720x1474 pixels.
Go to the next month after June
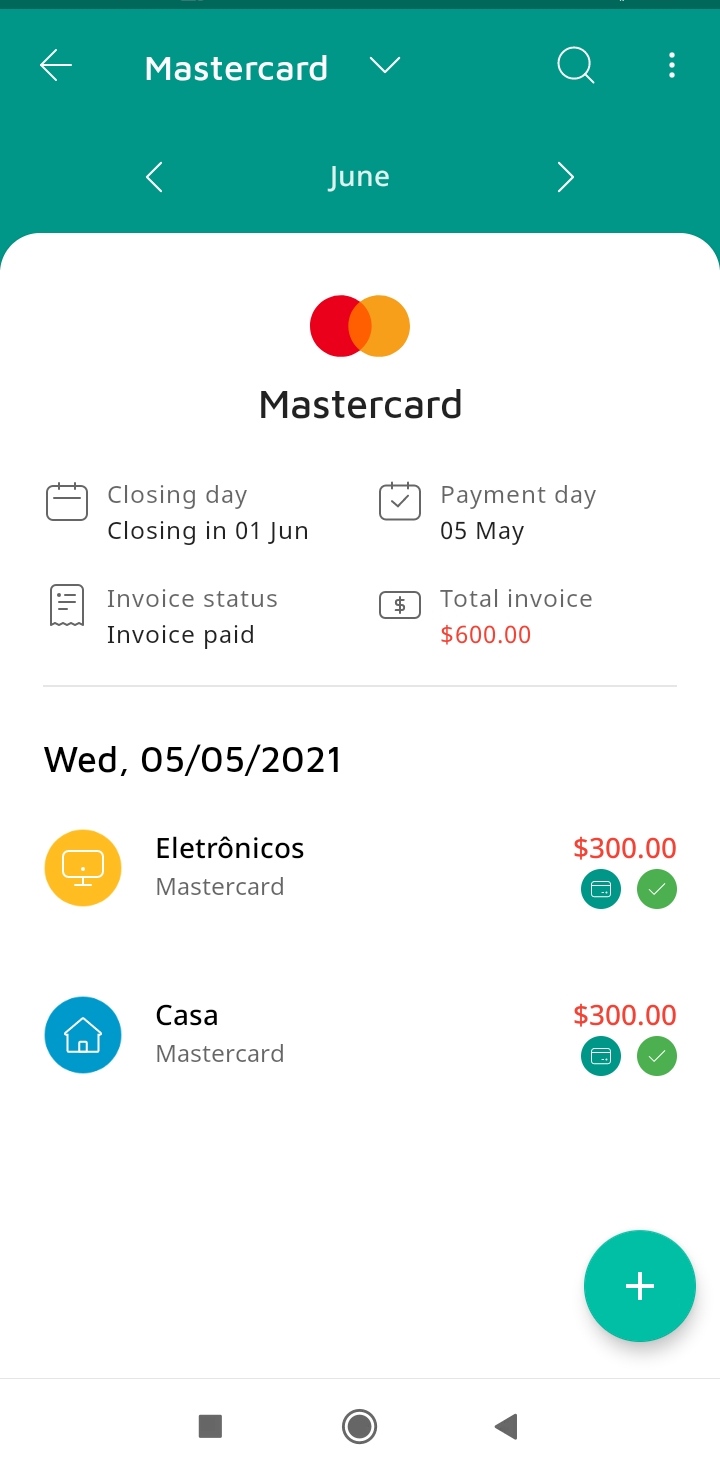tap(566, 178)
